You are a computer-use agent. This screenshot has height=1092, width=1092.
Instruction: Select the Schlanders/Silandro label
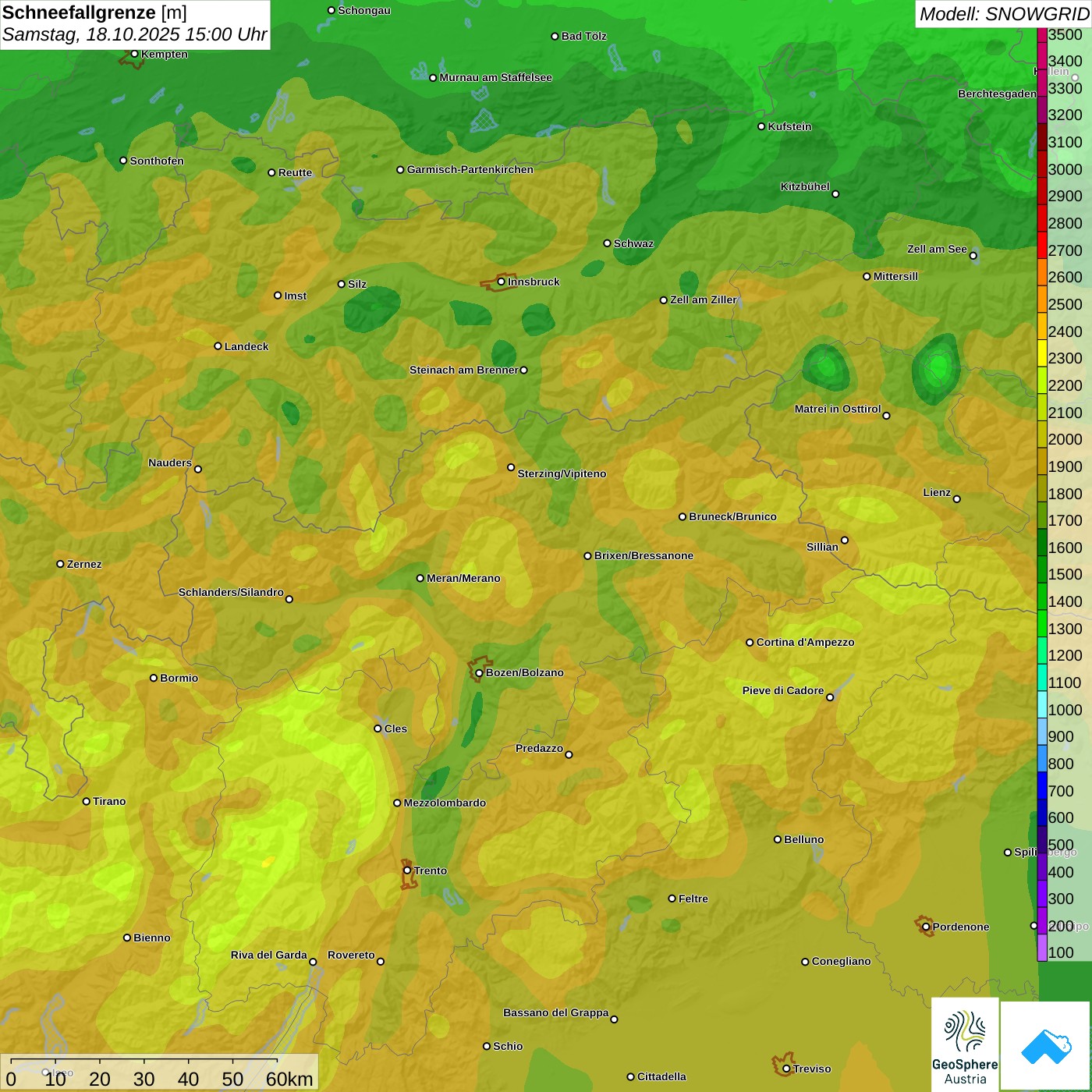click(x=231, y=592)
